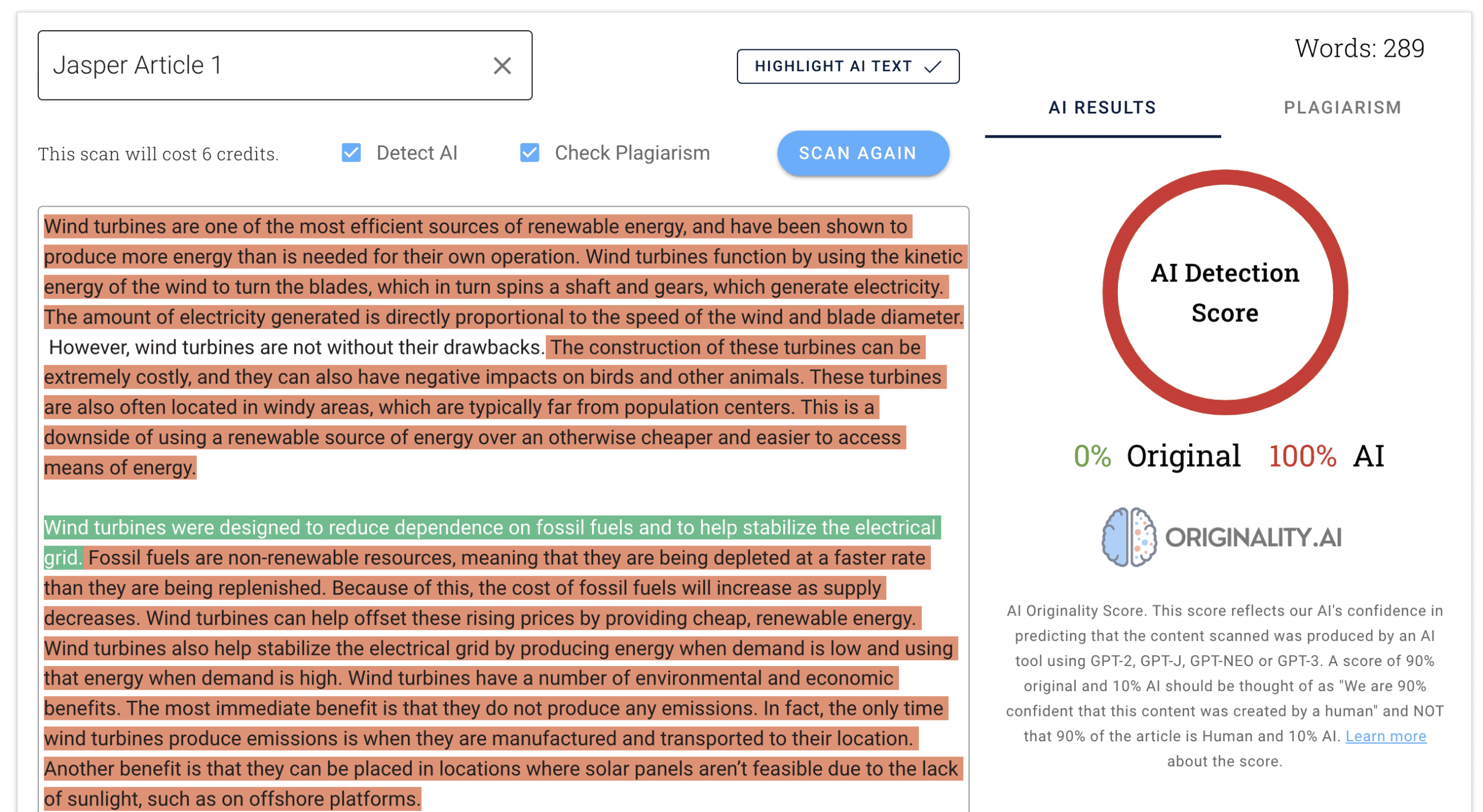The width and height of the screenshot is (1483, 812).
Task: Click inside the Jasper Article 1 title field
Action: click(261, 65)
